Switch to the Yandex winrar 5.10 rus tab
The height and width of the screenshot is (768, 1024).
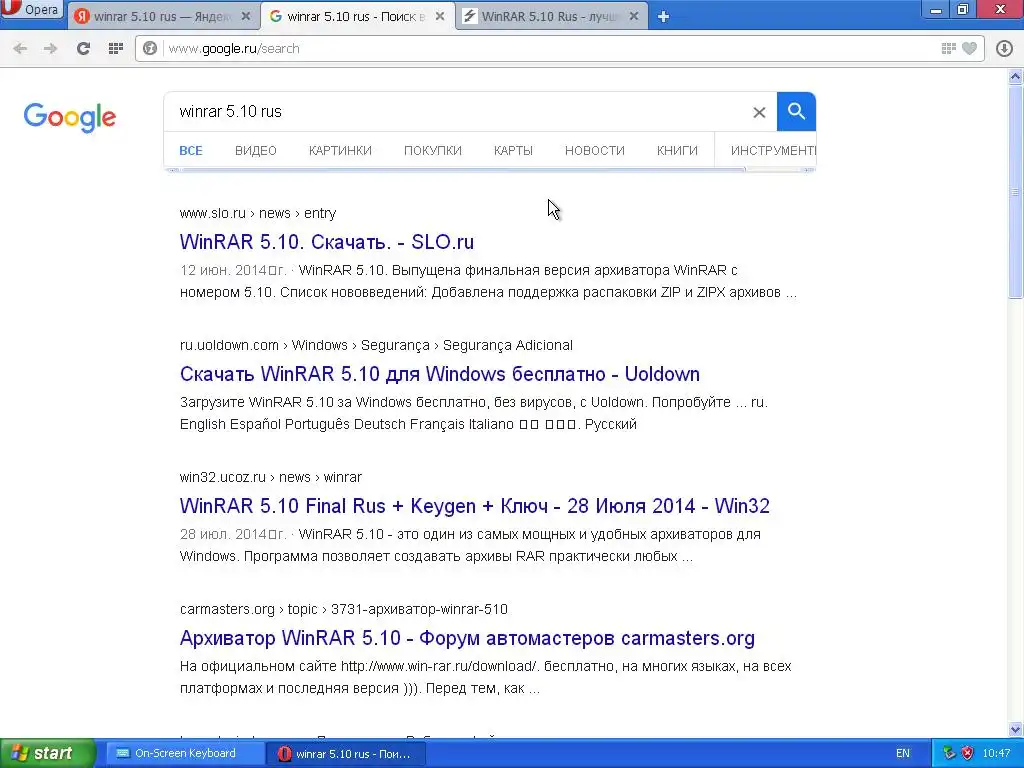pyautogui.click(x=163, y=16)
